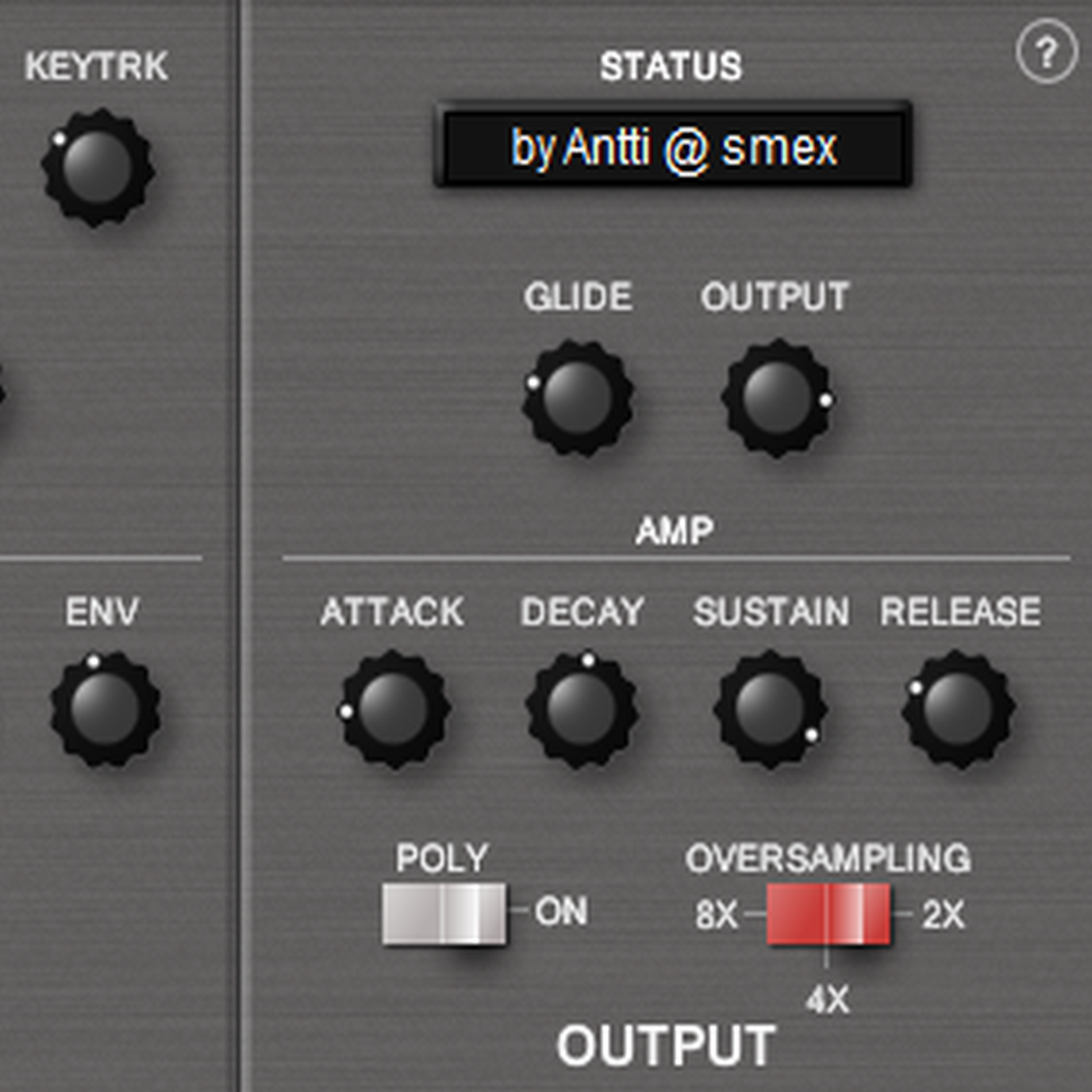Click the AMP section heading
This screenshot has height=1092, width=1092.
[x=675, y=531]
